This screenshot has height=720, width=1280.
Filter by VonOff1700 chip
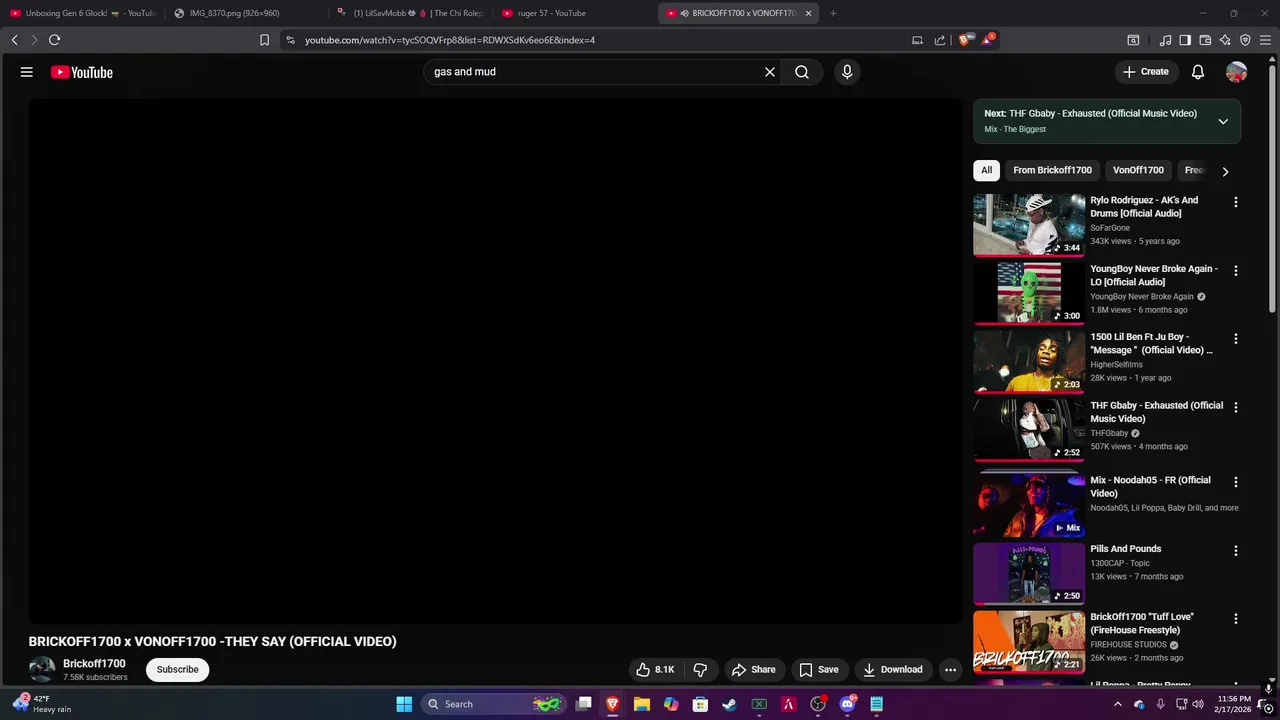coord(1138,170)
